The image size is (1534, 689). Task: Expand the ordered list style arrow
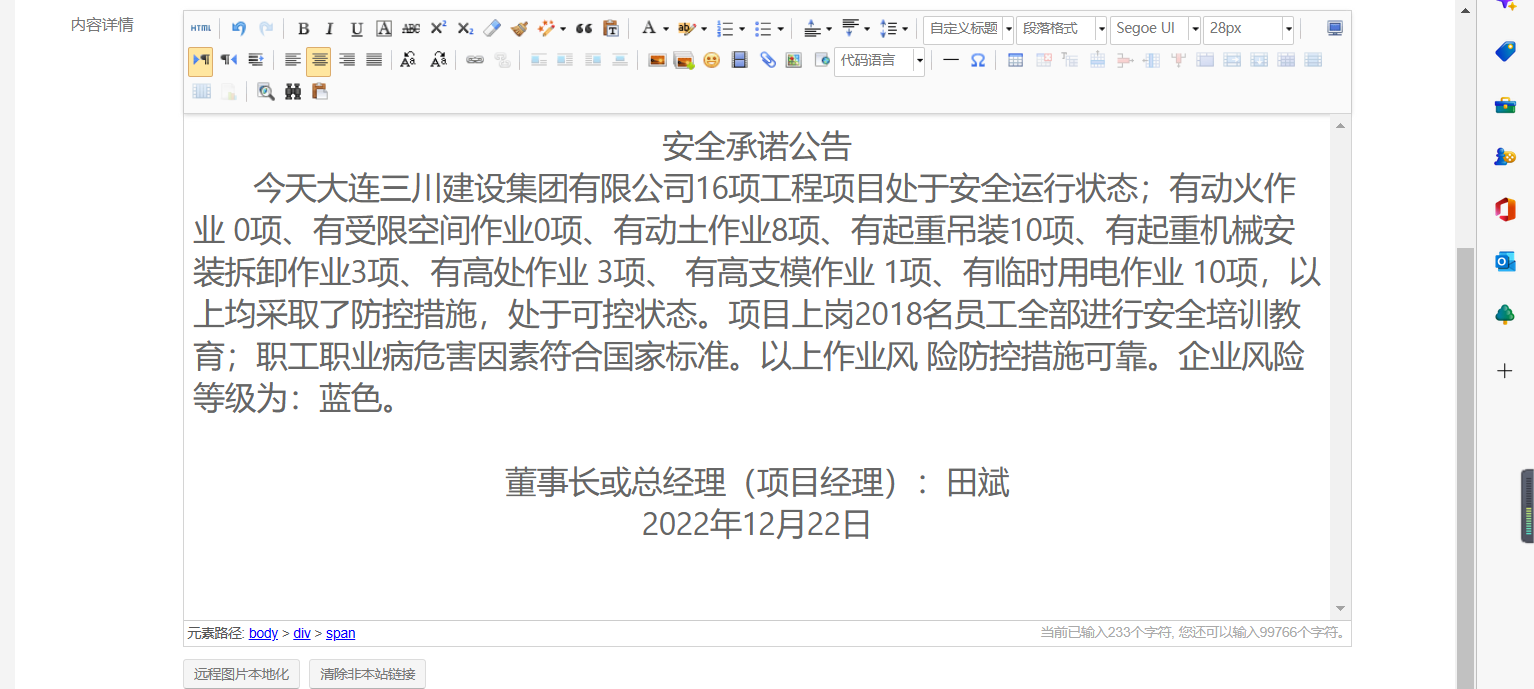click(741, 29)
